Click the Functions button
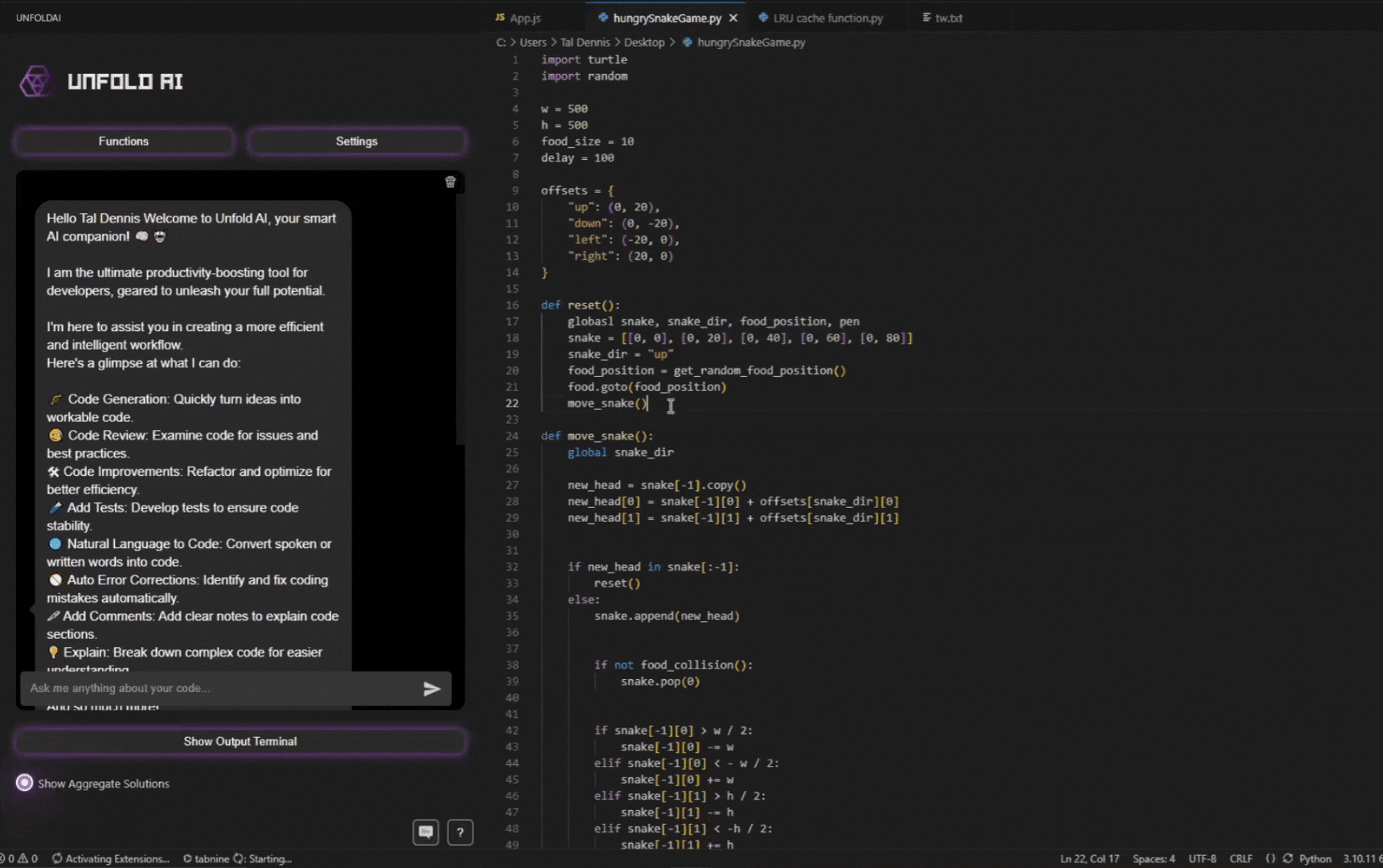Screen dimensions: 1383x868 124,141
